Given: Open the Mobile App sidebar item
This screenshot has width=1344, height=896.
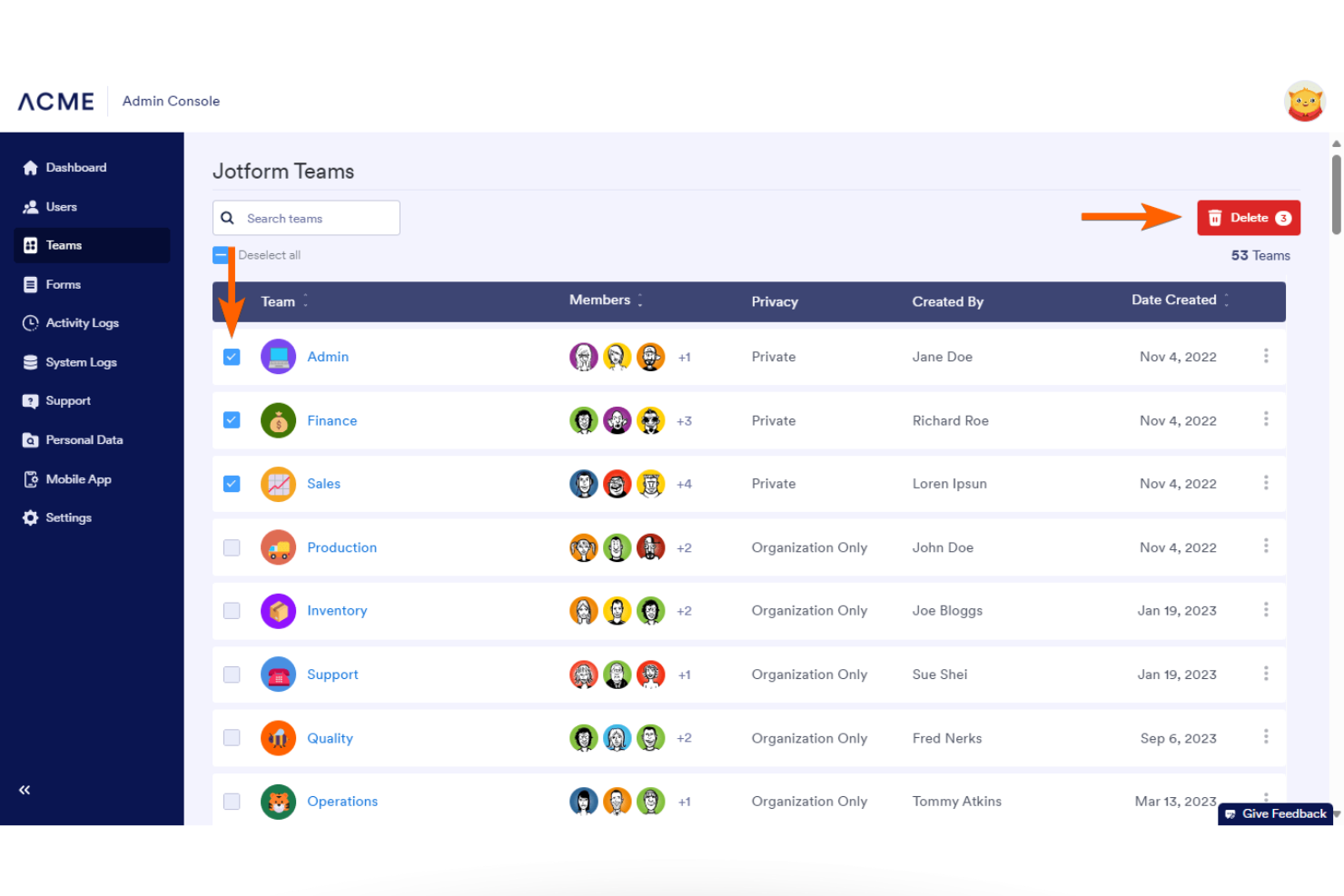Looking at the screenshot, I should pyautogui.click(x=78, y=478).
